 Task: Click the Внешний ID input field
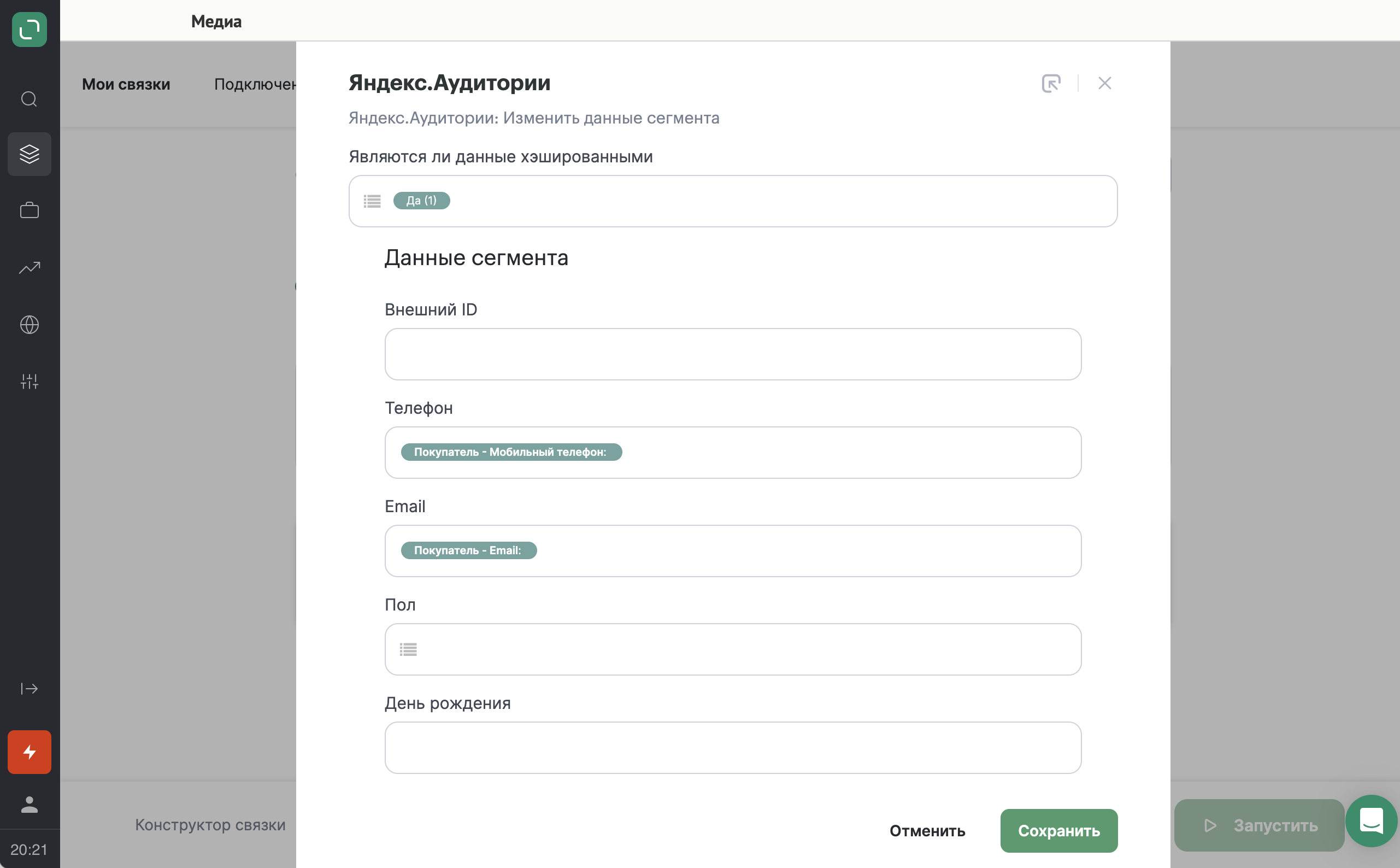[x=733, y=354]
